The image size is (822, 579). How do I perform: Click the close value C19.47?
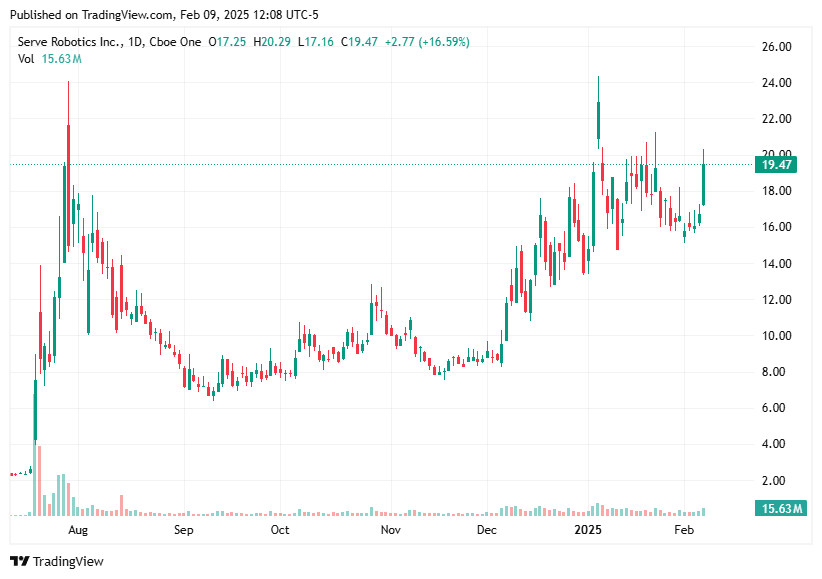coord(359,42)
